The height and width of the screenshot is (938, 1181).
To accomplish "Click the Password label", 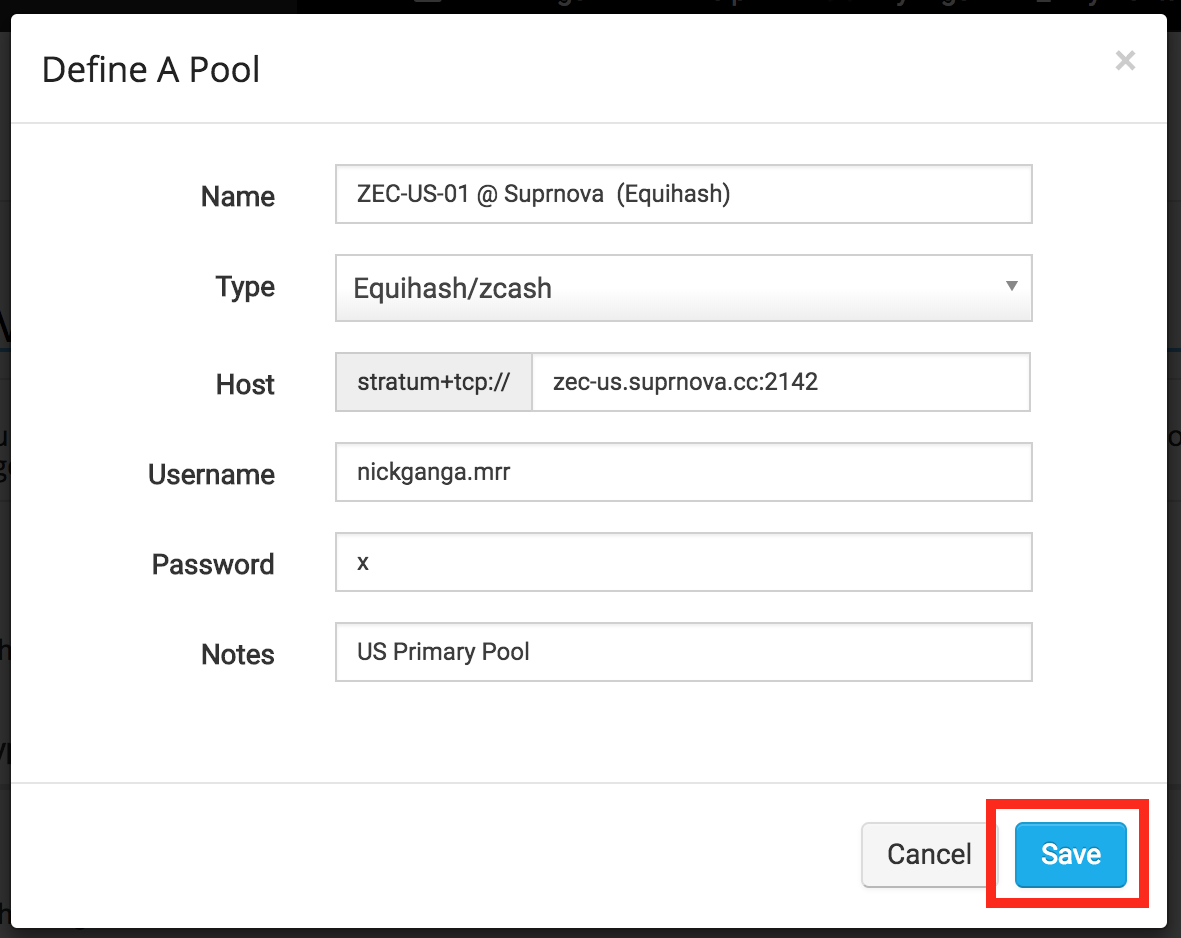I will coord(212,564).
